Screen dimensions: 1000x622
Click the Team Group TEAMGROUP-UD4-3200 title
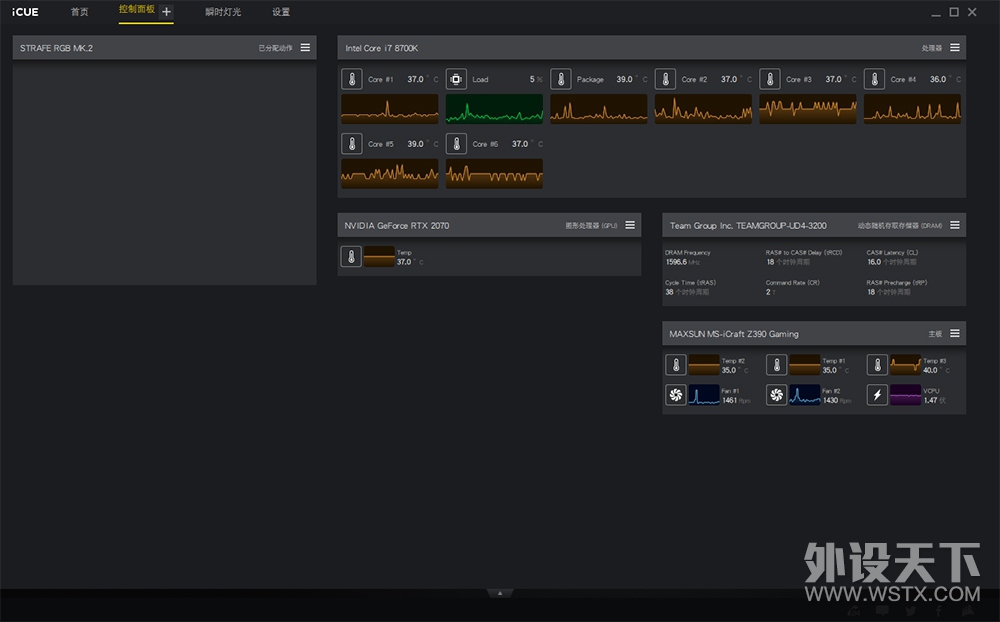pyautogui.click(x=748, y=225)
